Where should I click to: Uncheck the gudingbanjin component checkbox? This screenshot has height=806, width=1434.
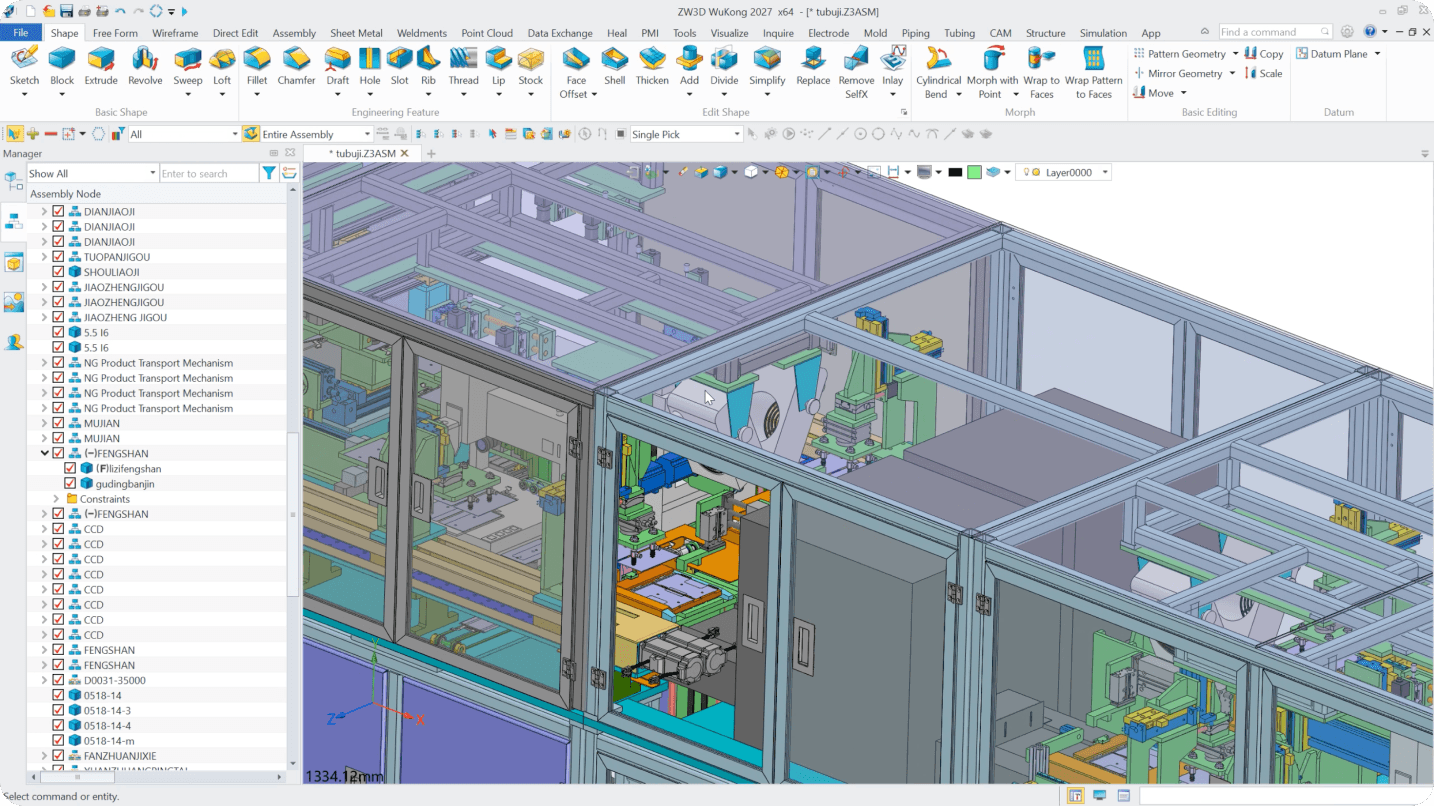pyautogui.click(x=70, y=484)
